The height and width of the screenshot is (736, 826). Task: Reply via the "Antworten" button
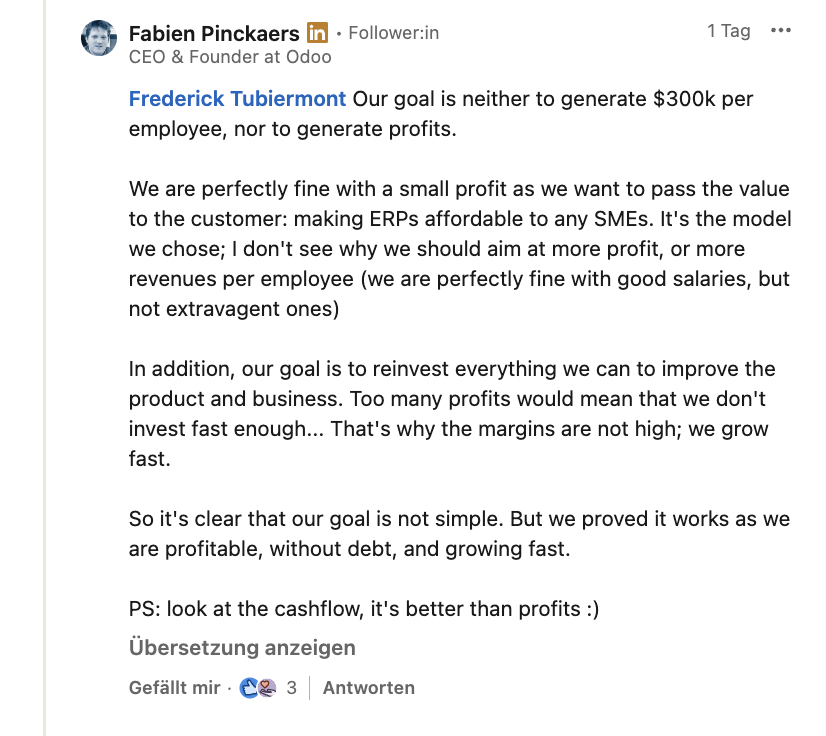coord(368,688)
